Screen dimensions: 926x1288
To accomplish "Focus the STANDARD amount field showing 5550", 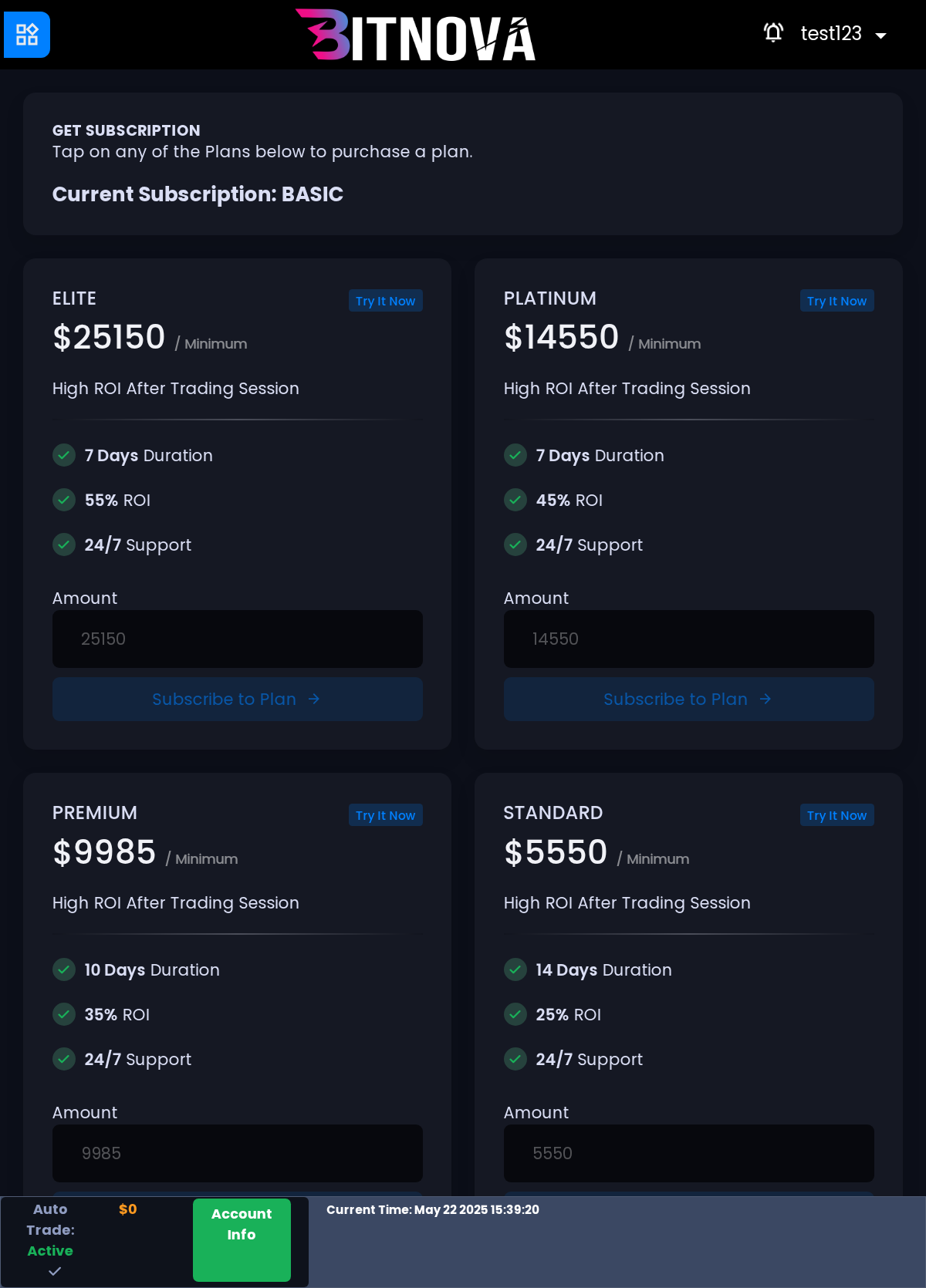I will 689,1153.
